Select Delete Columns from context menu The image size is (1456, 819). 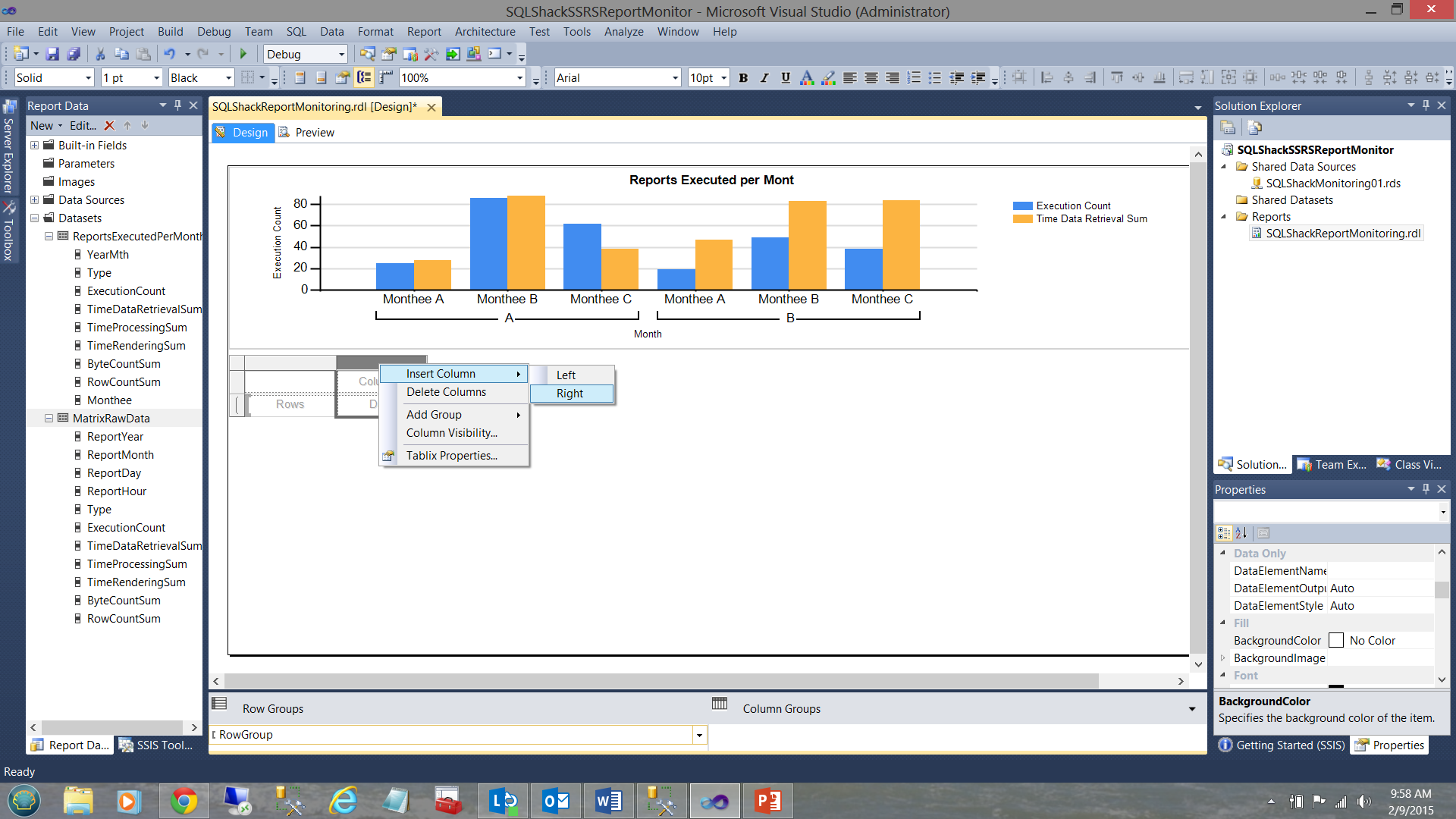pos(446,392)
